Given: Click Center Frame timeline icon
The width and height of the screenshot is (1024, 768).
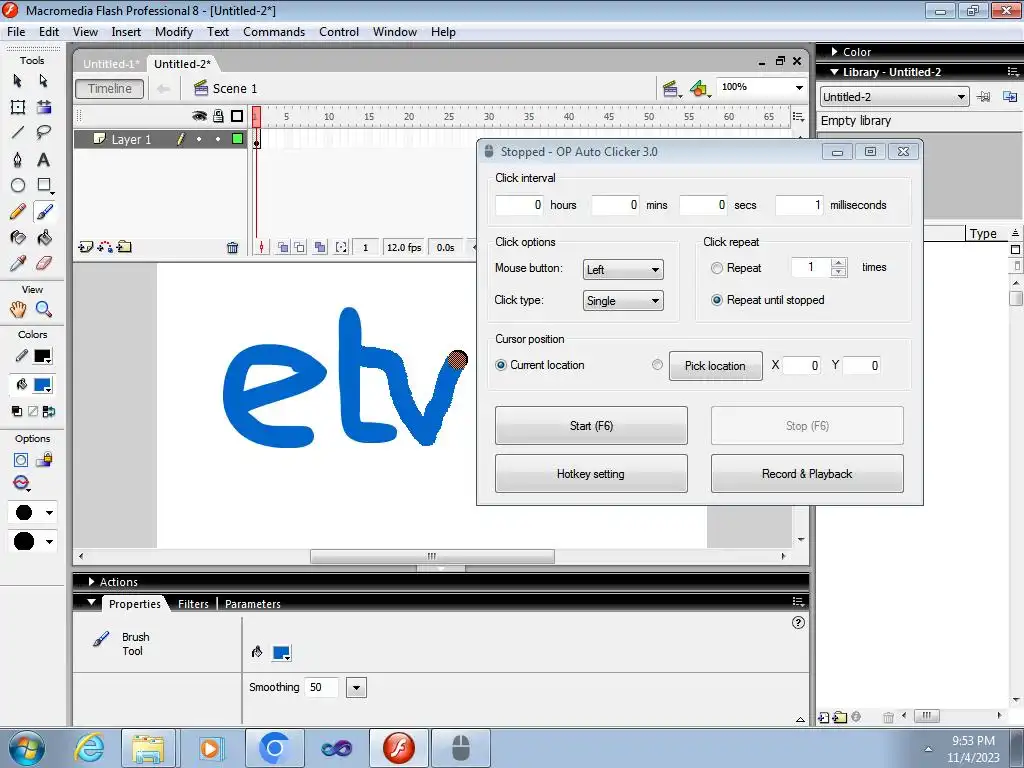Looking at the screenshot, I should tap(261, 248).
